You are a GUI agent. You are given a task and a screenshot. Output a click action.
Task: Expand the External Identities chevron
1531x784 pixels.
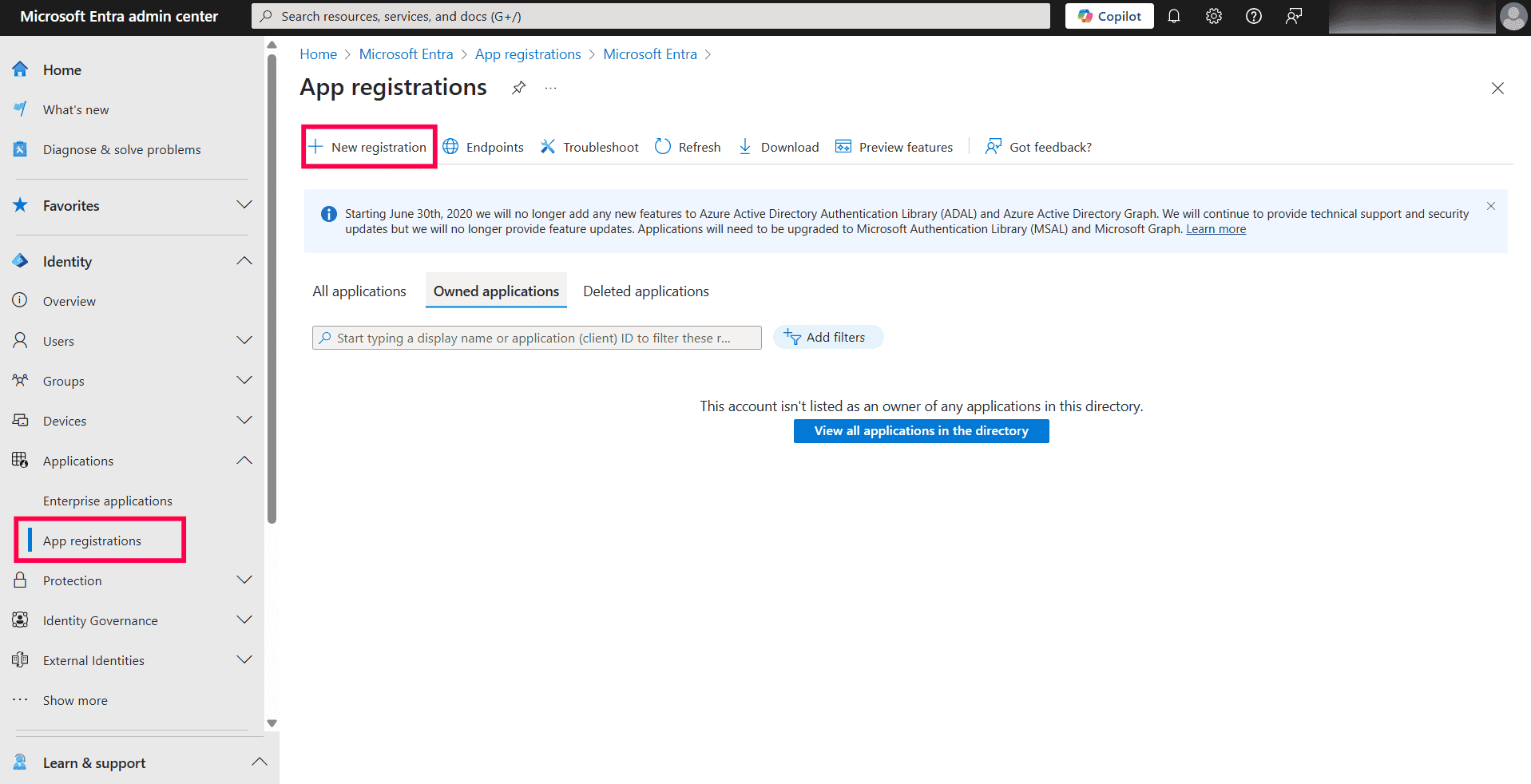[244, 660]
